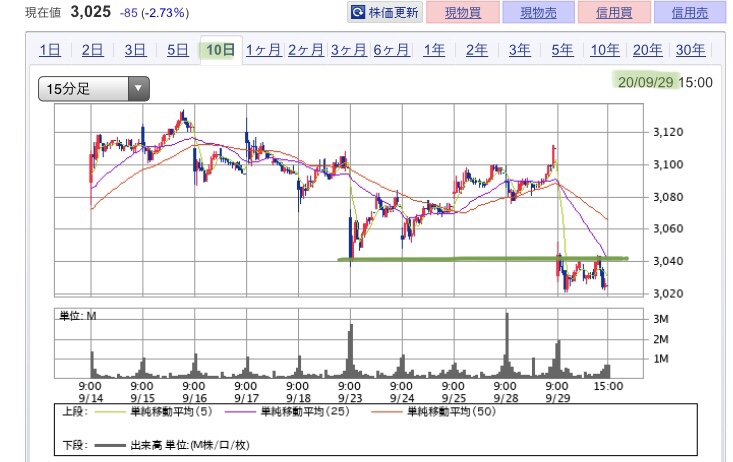
Task: Switch chart to 10年 range
Action: click(x=605, y=50)
